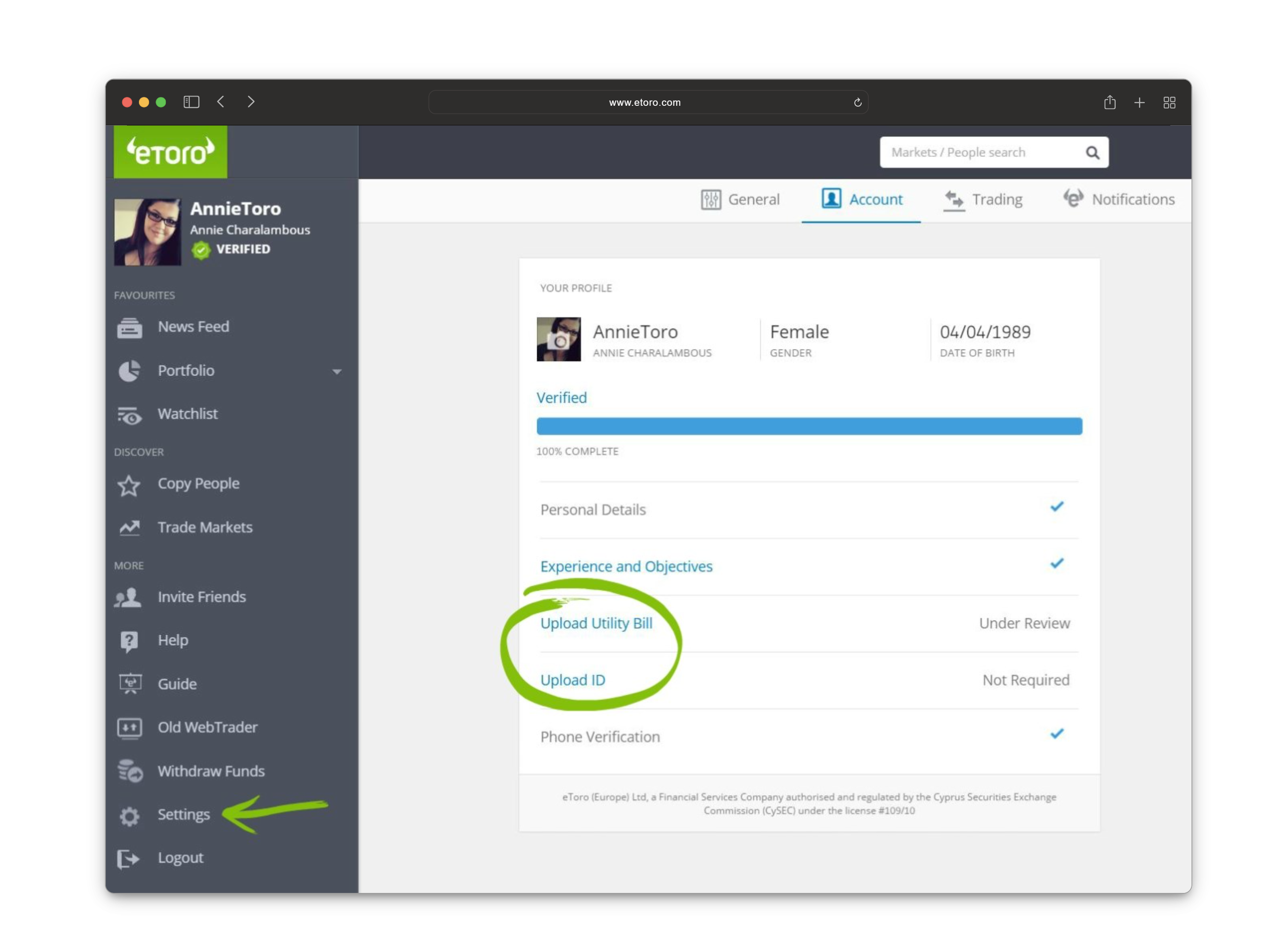Click the Upload ID link
Image resolution: width=1270 pixels, height=952 pixels.
[572, 680]
